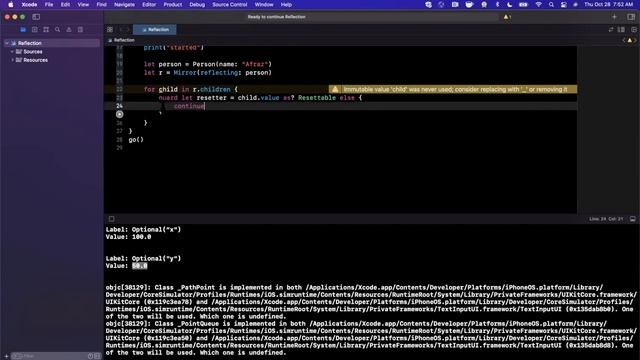640x360 pixels.
Task: Click on the 'continue' keyword in the code
Action: pyautogui.click(x=189, y=106)
